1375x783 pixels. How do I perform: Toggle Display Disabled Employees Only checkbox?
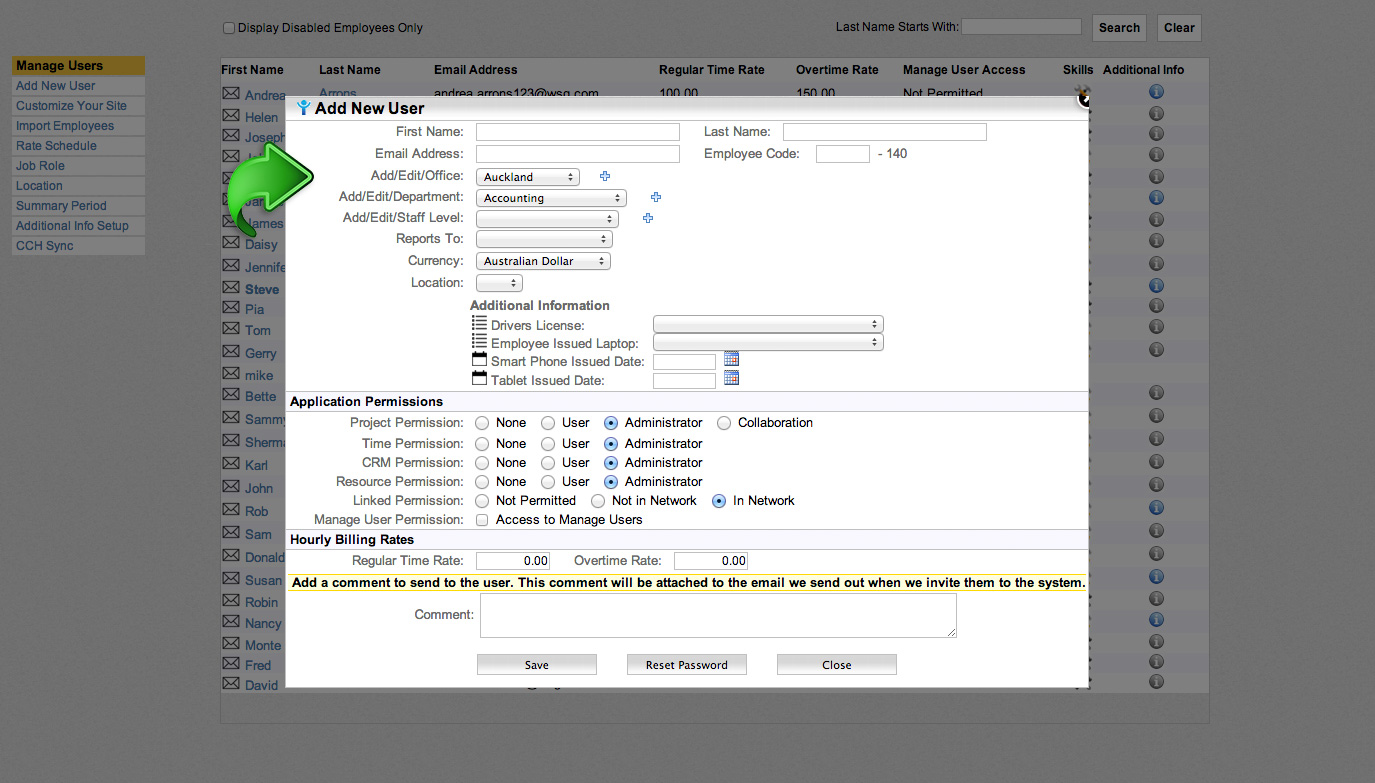coord(229,28)
